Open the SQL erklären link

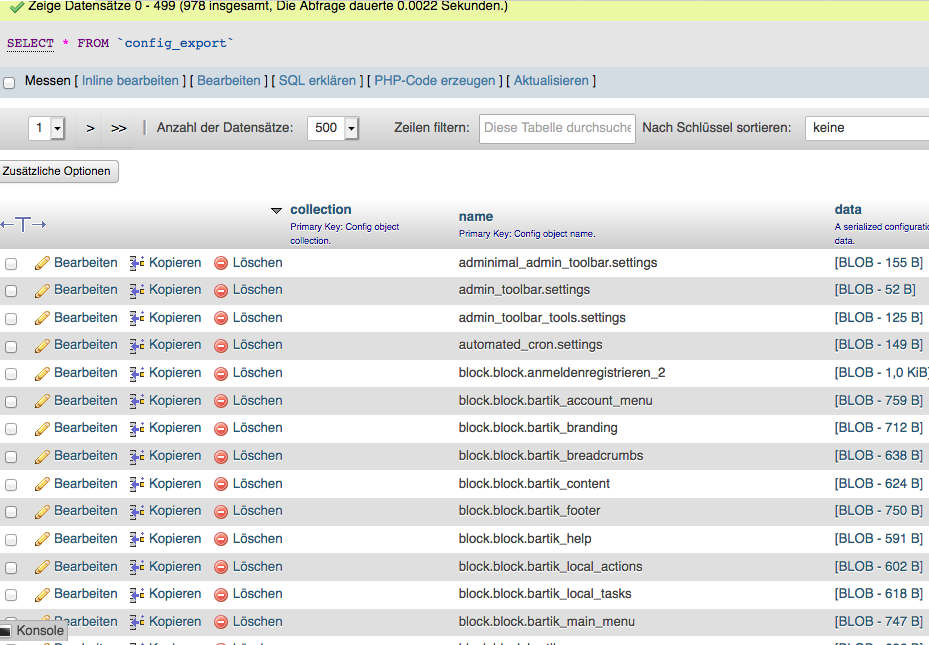[x=317, y=81]
